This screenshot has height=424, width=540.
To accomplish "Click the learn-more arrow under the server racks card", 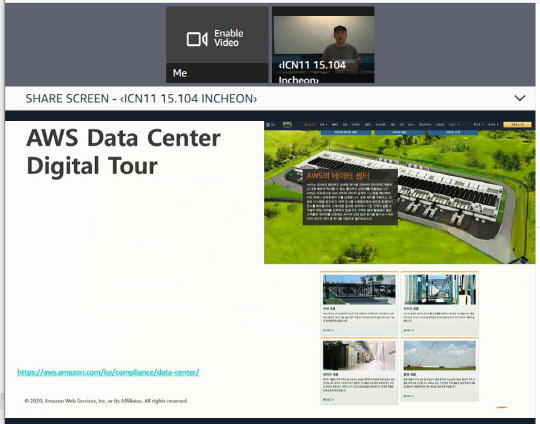I will click(328, 400).
